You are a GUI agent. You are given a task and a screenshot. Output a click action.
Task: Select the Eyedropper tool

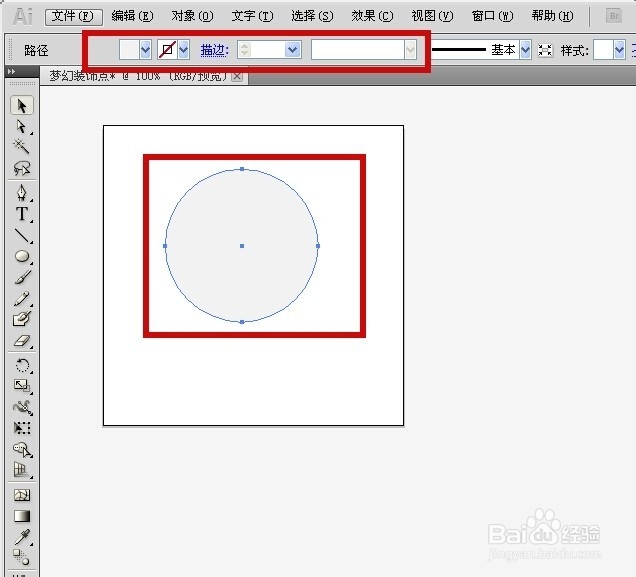pos(21,537)
